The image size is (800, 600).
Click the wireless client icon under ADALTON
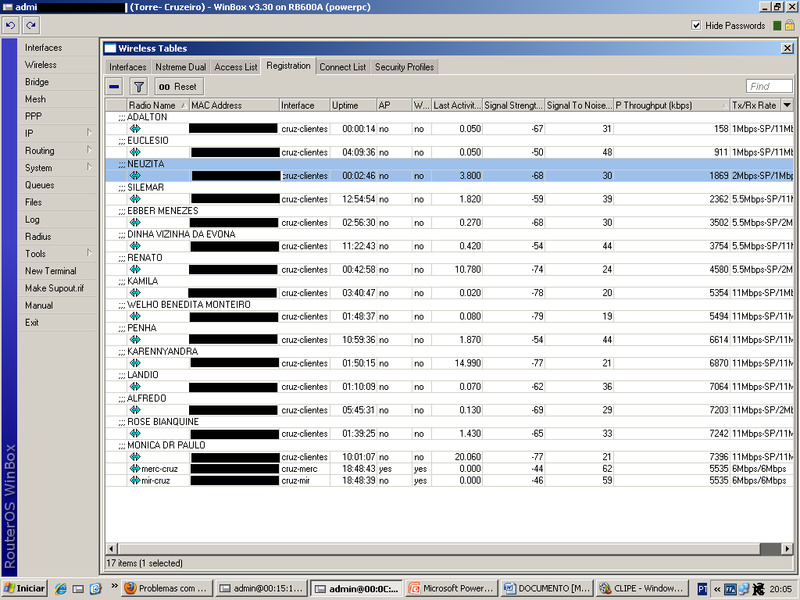(135, 129)
